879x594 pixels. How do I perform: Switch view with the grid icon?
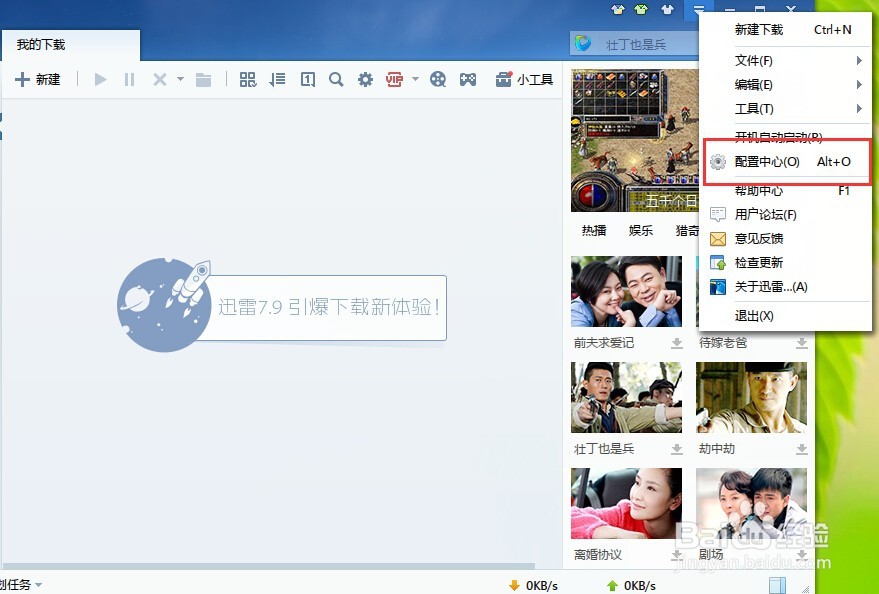(x=248, y=80)
